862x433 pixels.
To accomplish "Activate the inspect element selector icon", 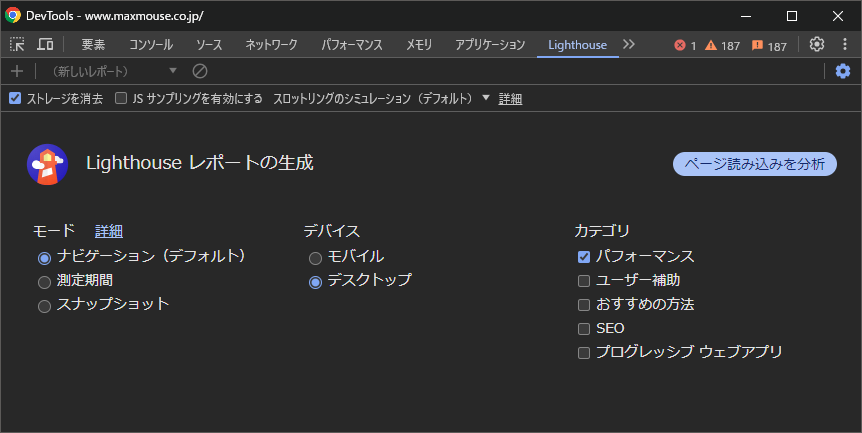I will click(x=17, y=45).
